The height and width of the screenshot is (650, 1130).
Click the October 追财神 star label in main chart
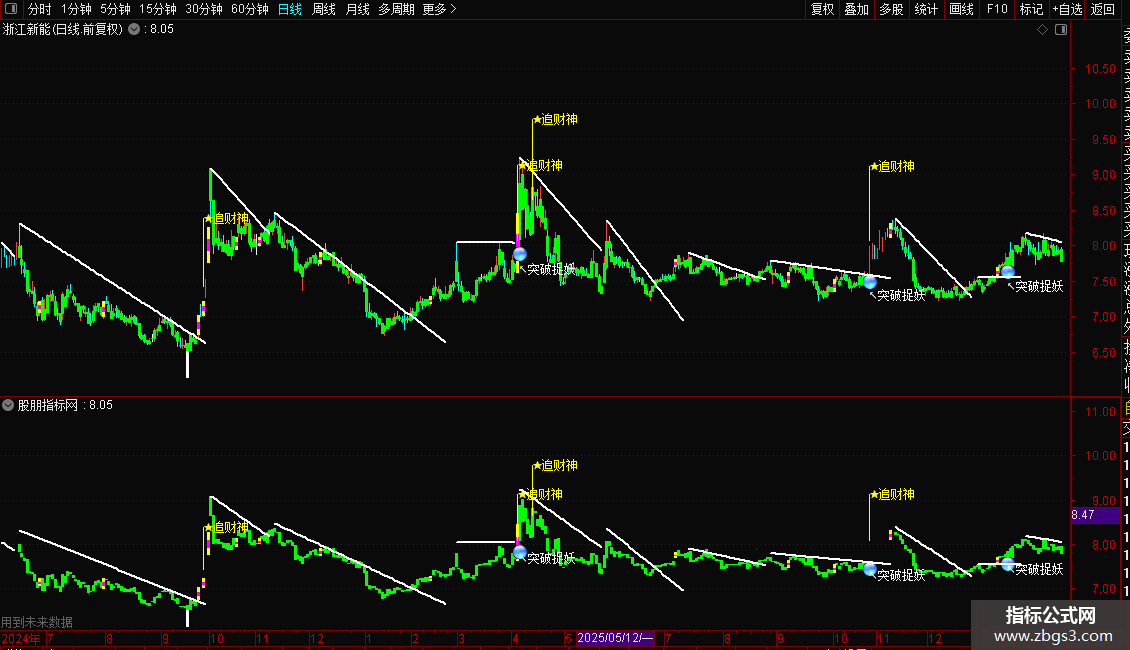226,218
